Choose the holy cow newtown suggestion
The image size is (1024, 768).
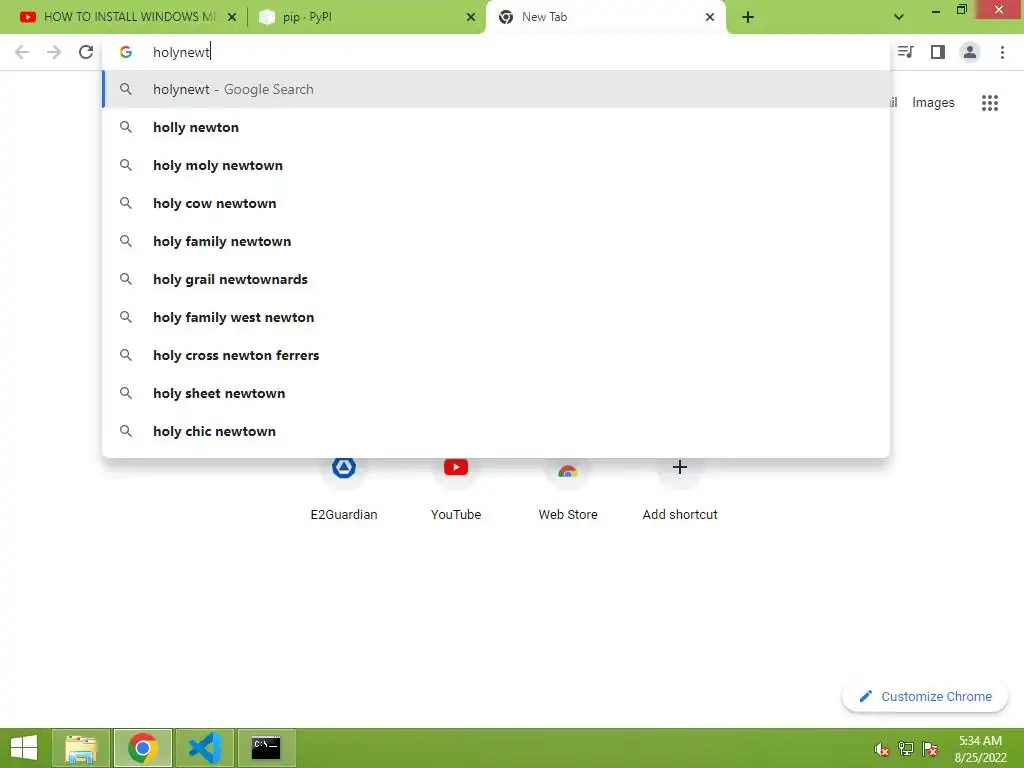point(496,203)
